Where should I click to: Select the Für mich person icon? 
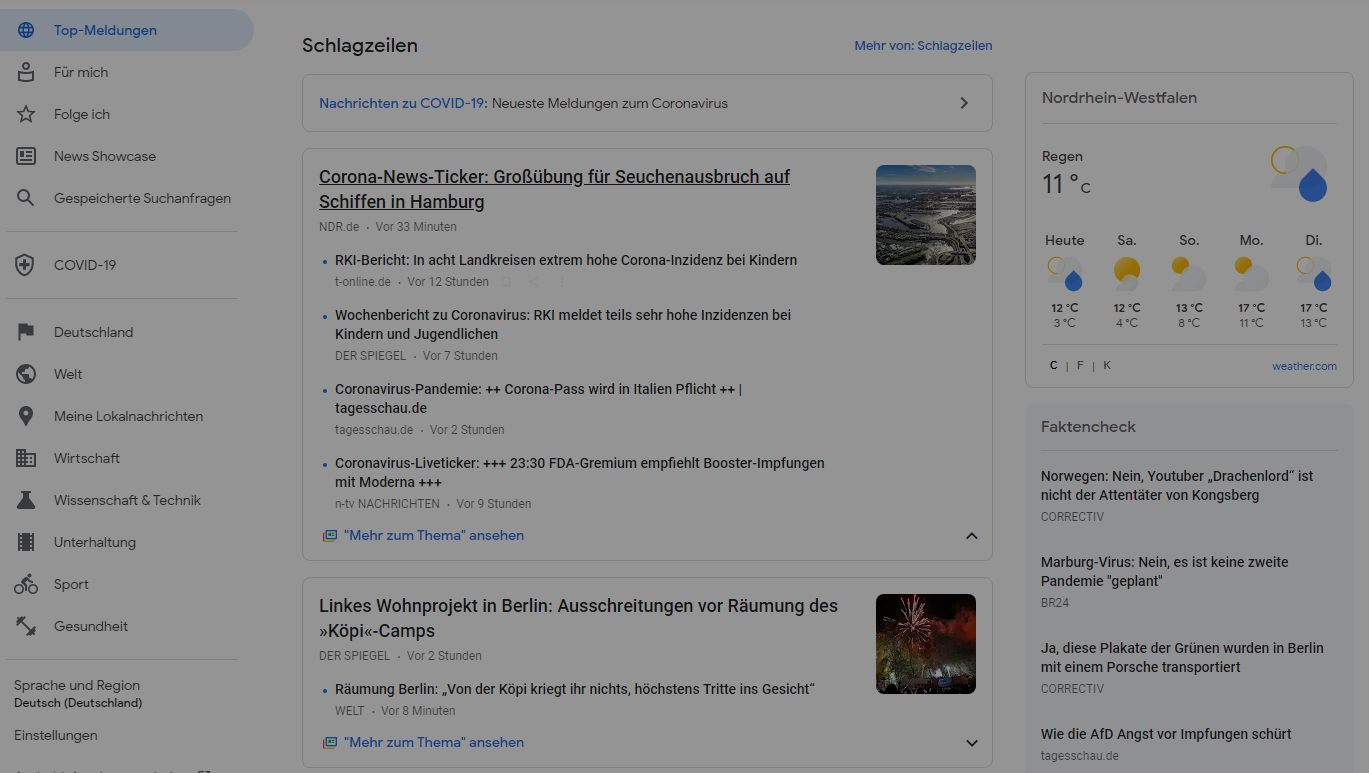click(x=26, y=72)
